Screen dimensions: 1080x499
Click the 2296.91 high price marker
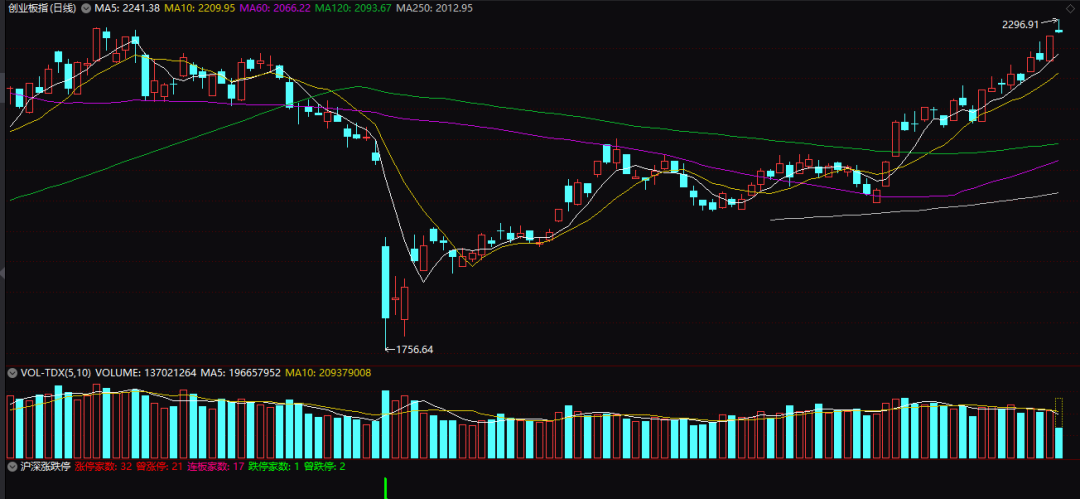1020,24
